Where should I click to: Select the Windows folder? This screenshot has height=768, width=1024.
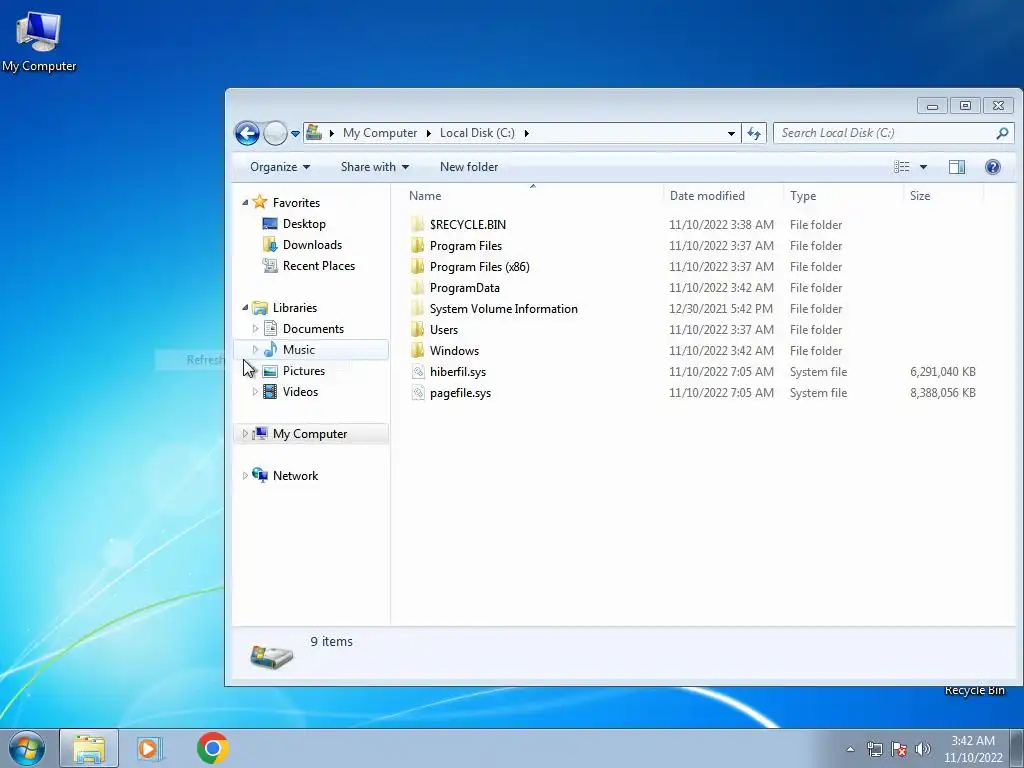[454, 351]
